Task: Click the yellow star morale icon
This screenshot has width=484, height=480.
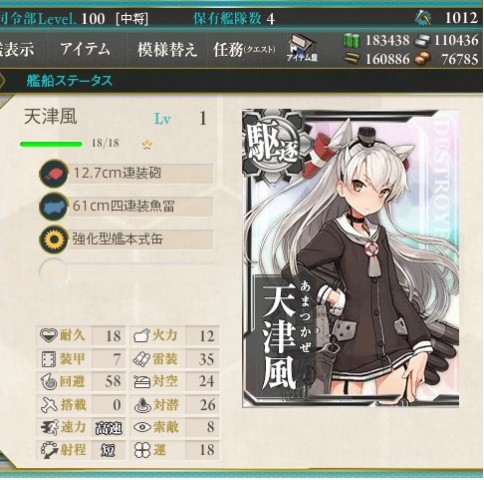Action: pos(147,144)
